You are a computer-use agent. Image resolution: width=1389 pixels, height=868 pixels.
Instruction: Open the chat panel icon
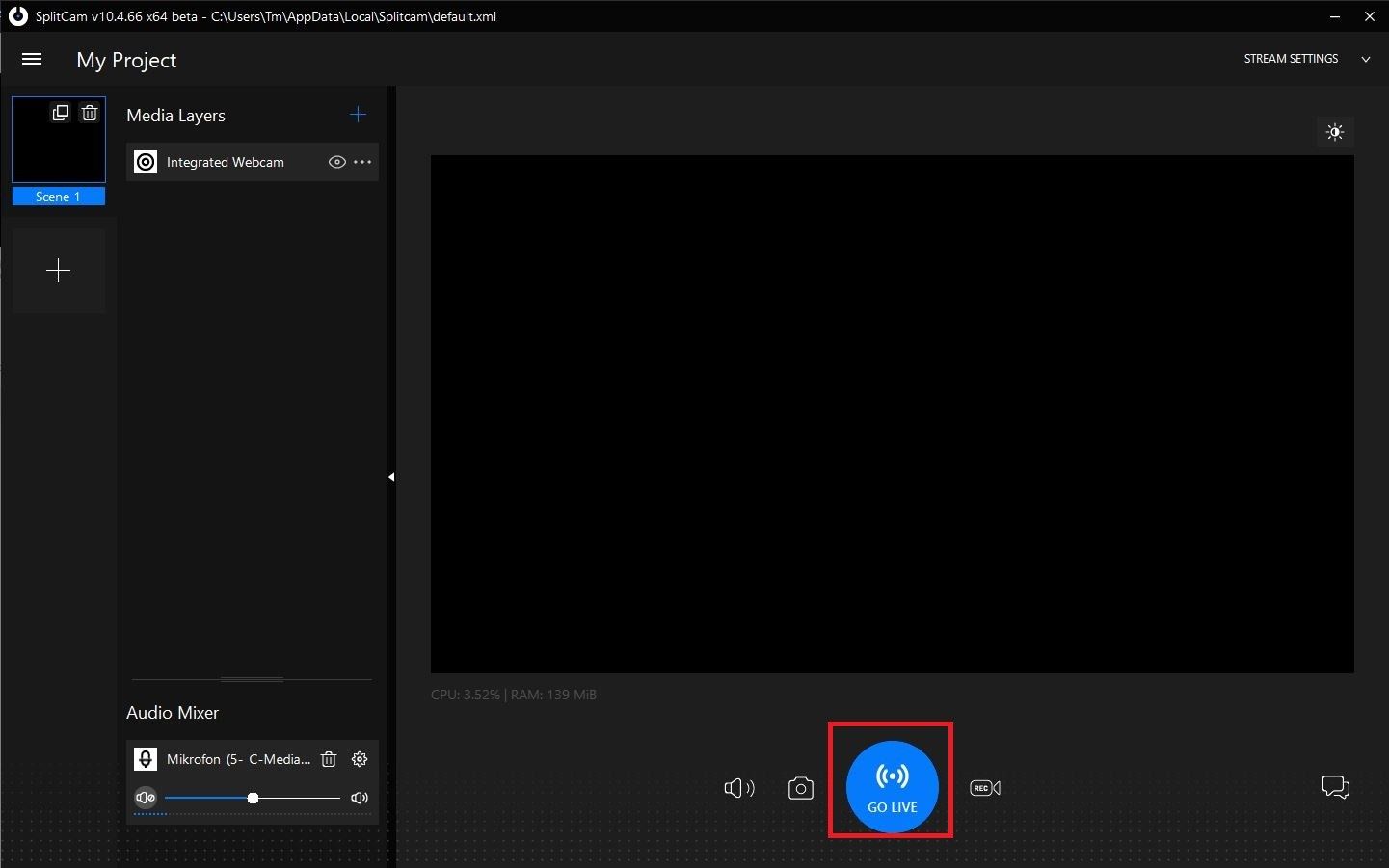click(1335, 787)
